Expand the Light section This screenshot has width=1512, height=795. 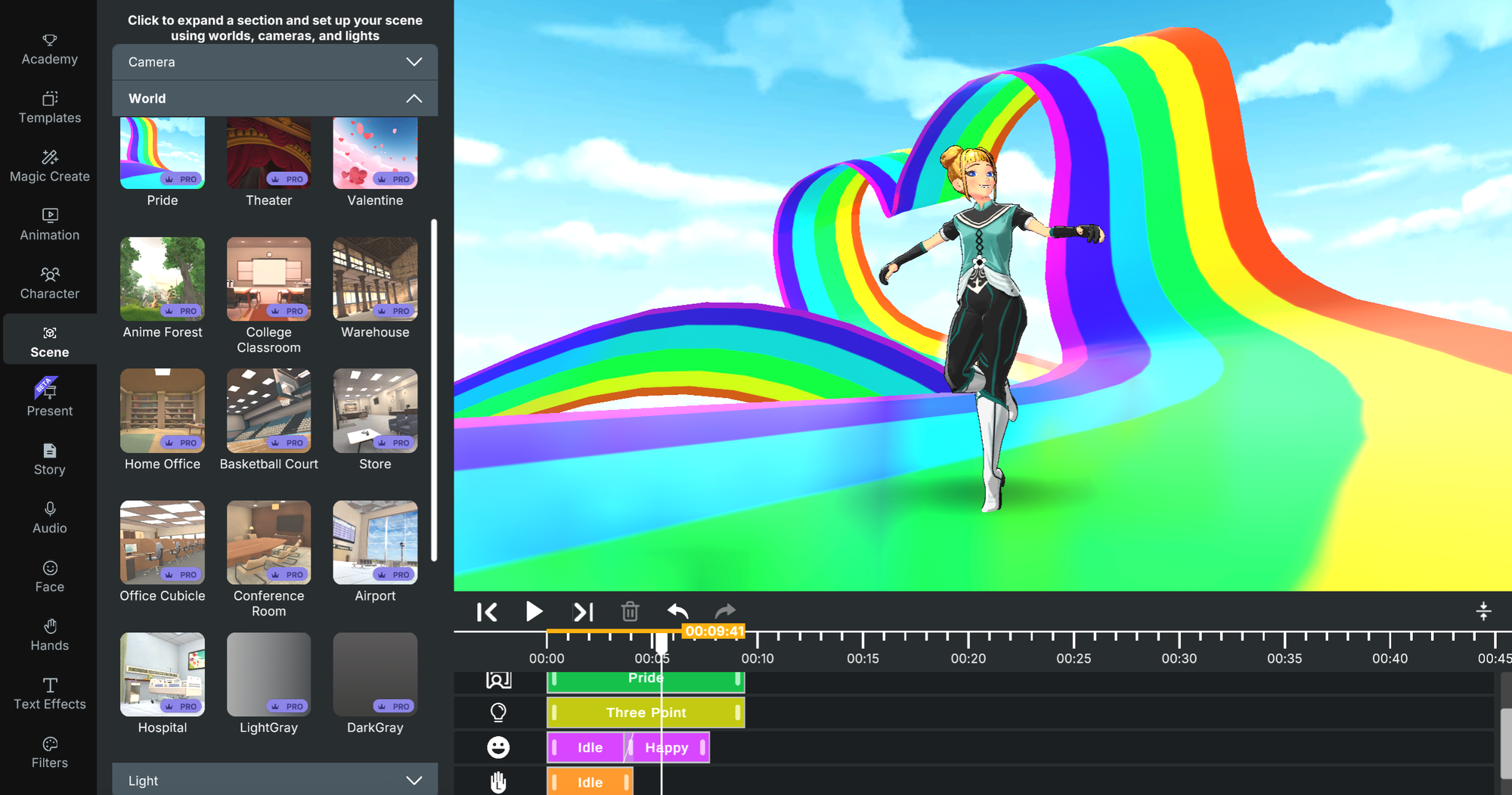click(274, 780)
